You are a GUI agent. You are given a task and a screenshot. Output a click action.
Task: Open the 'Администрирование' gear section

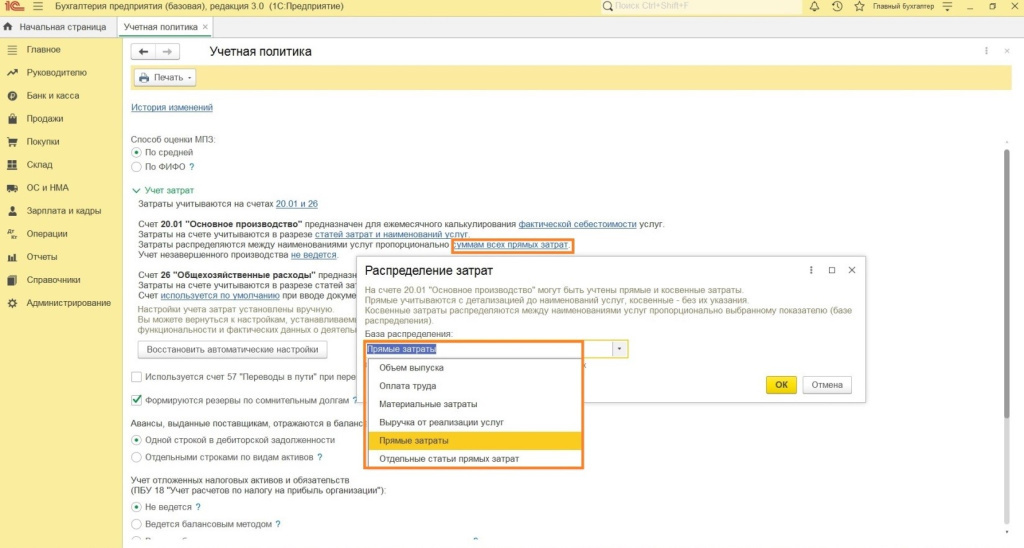(68, 303)
